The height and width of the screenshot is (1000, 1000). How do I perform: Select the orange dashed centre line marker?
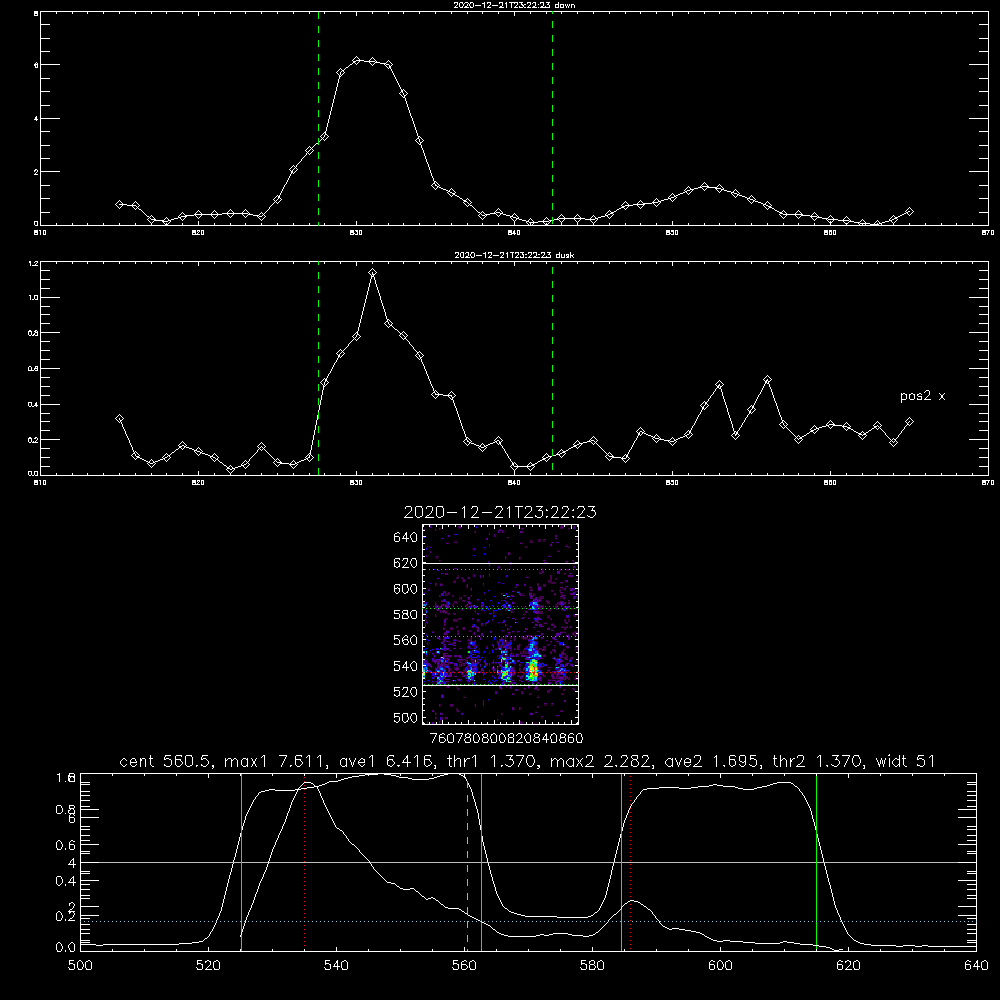pyautogui.click(x=467, y=862)
